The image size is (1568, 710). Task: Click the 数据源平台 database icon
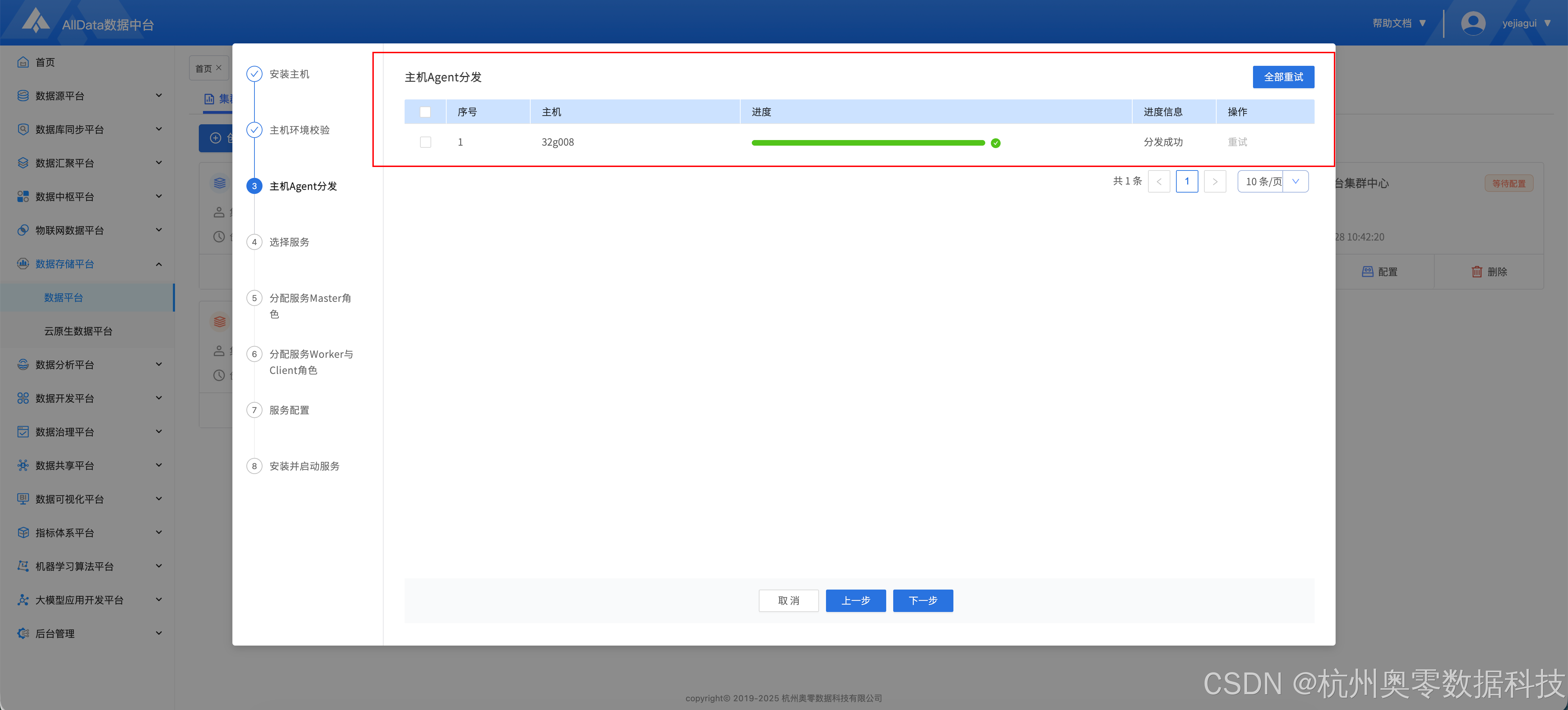(x=23, y=96)
